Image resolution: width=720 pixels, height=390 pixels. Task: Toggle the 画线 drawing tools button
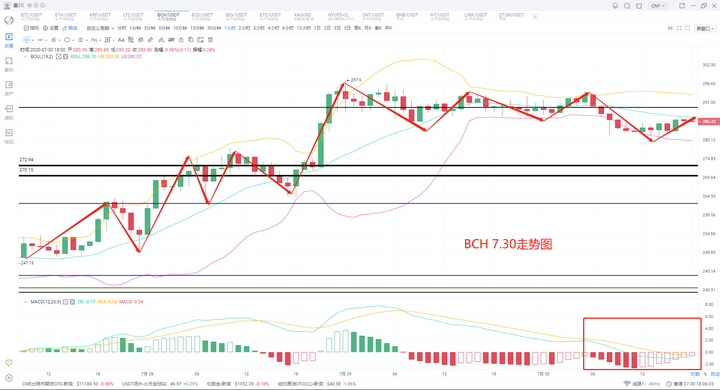[70, 28]
